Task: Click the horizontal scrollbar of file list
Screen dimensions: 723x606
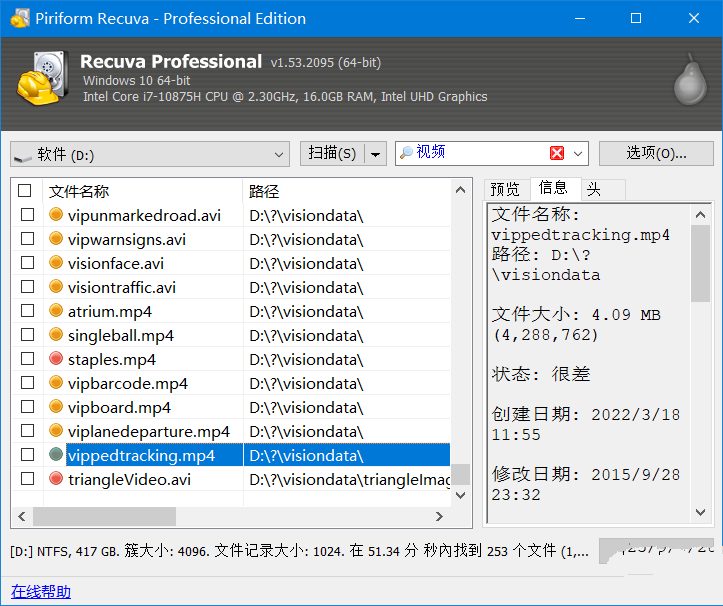Action: (104, 516)
